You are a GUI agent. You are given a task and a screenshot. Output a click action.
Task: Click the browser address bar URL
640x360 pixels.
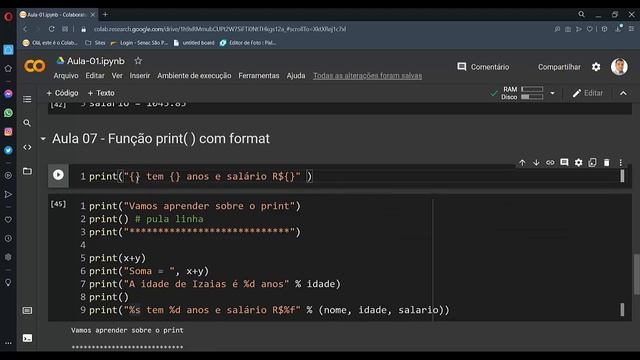[220, 29]
